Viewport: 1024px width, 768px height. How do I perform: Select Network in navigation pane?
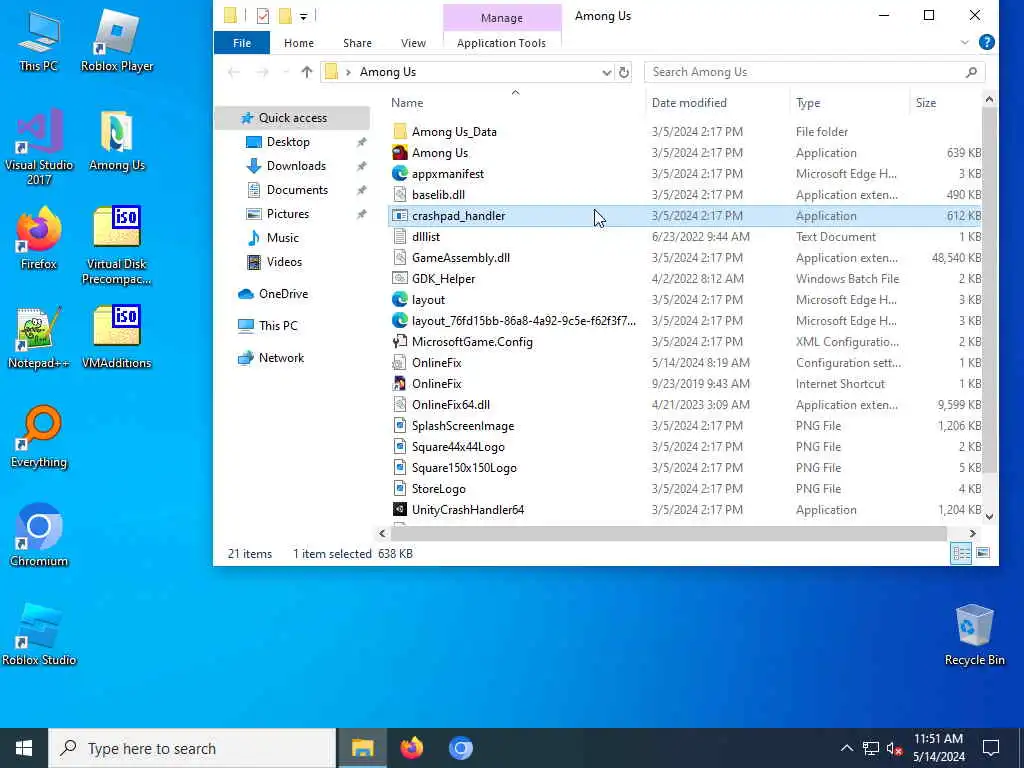click(281, 358)
